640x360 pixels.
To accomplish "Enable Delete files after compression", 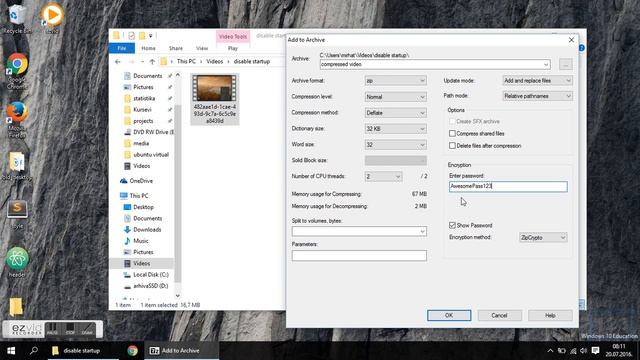I will (x=452, y=146).
